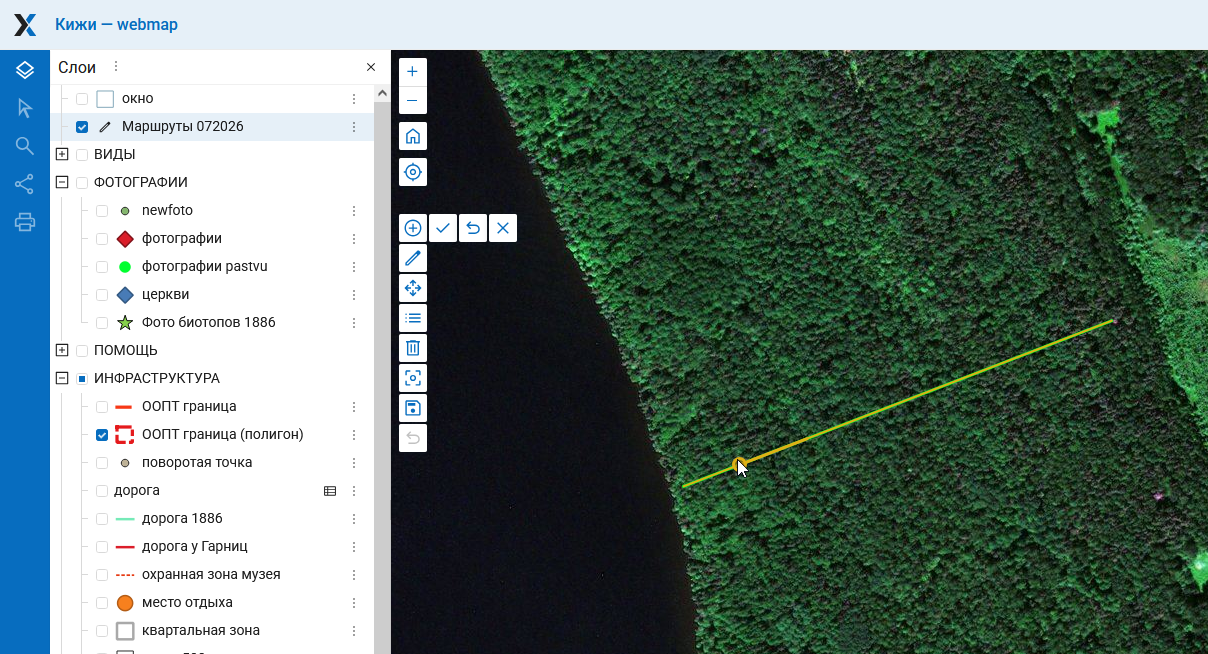1208x654 pixels.
Task: Select the move feature tool
Action: coord(413,288)
